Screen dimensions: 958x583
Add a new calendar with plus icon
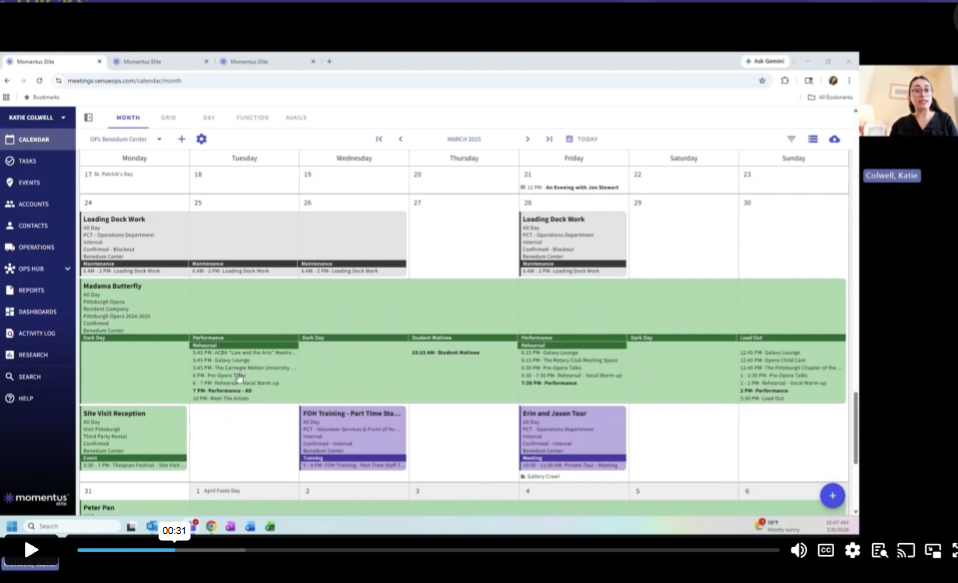tap(181, 139)
